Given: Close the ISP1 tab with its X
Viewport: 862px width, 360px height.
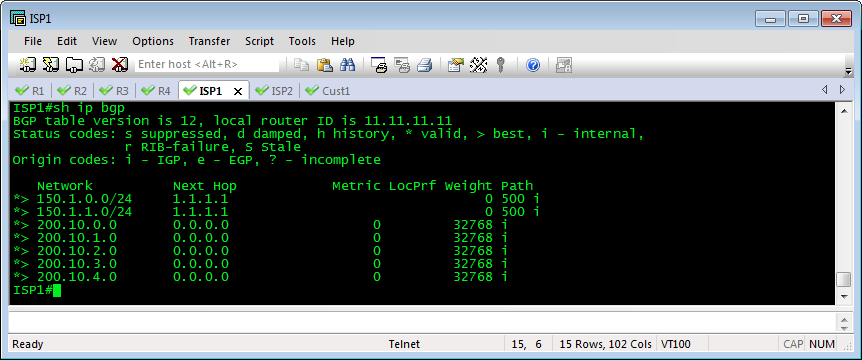Looking at the screenshot, I should click(x=238, y=91).
